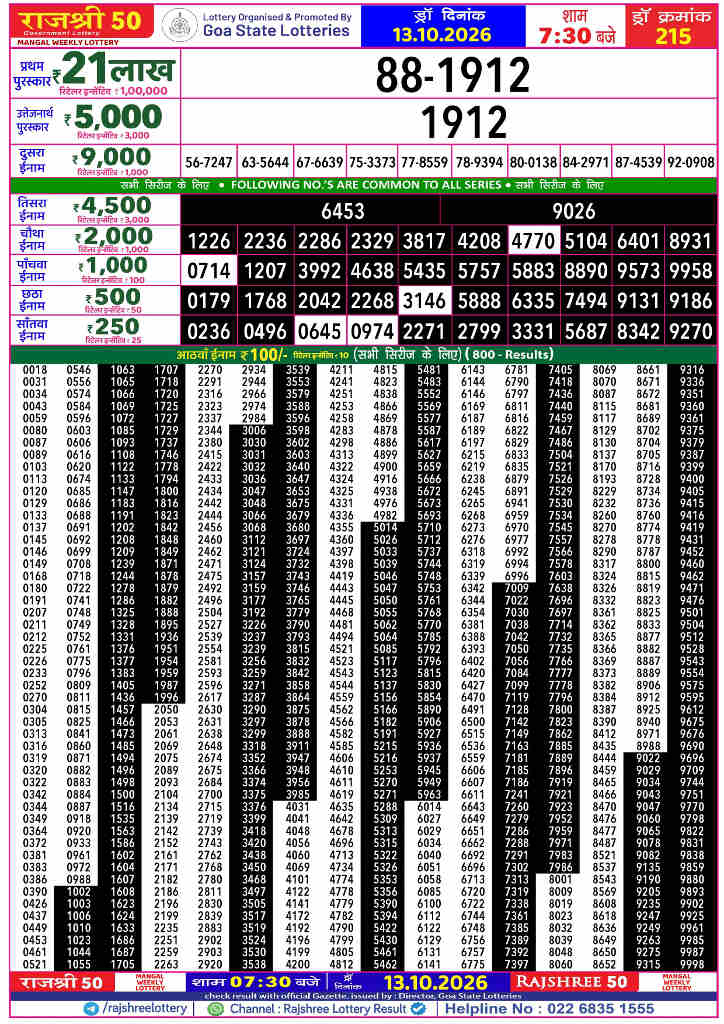Click the 'FOLLOWING NO.'S ARE COMMON TO ALL SERIES' banner
Image resolution: width=724 pixels, height=1024 pixels.
[x=366, y=185]
